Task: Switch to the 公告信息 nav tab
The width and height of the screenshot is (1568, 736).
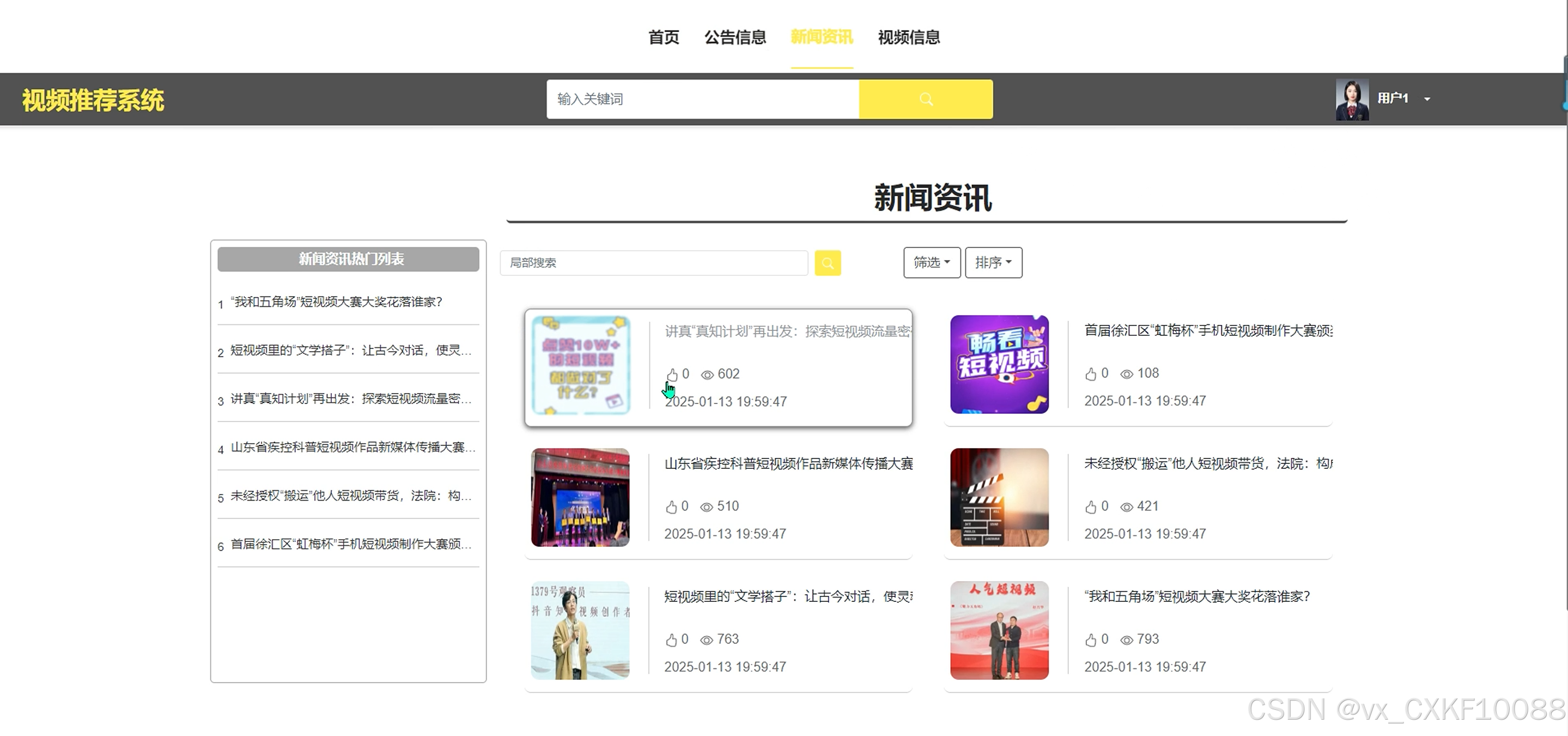Action: coord(735,37)
